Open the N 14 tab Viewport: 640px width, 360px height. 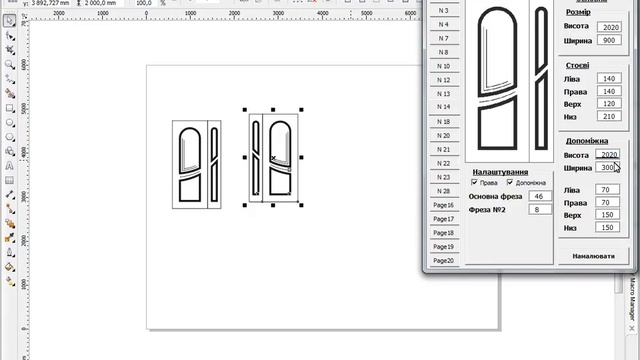[444, 107]
